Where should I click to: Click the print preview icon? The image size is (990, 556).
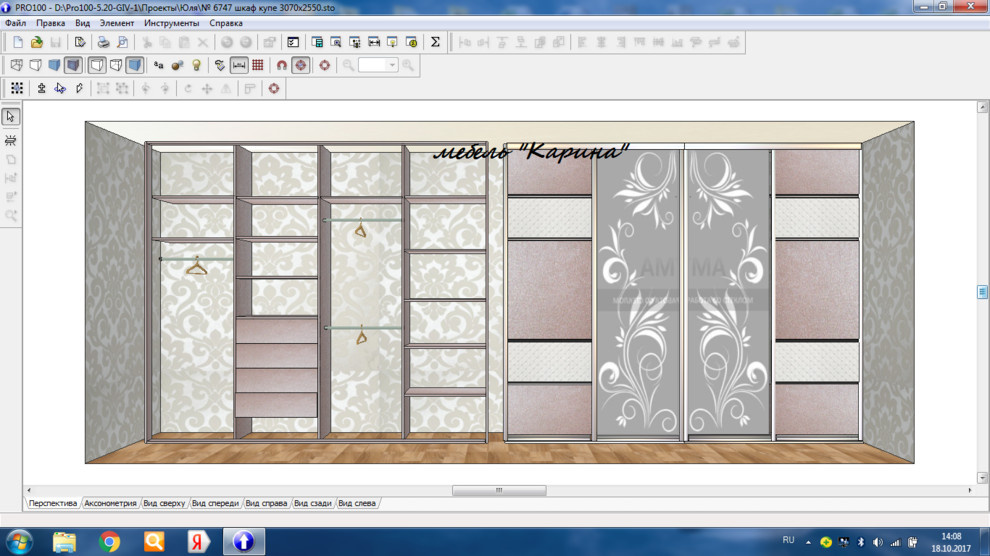pos(122,42)
